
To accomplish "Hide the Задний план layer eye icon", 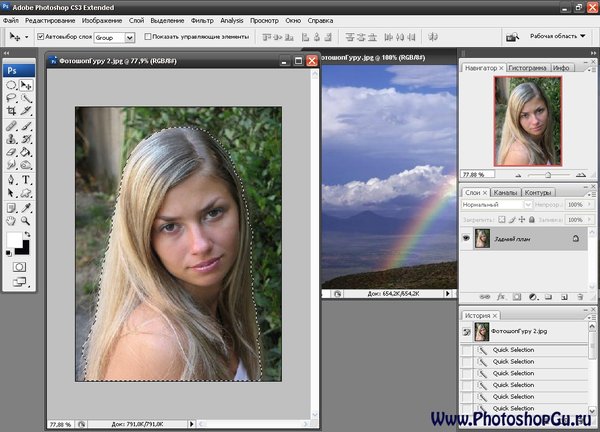I will [467, 238].
